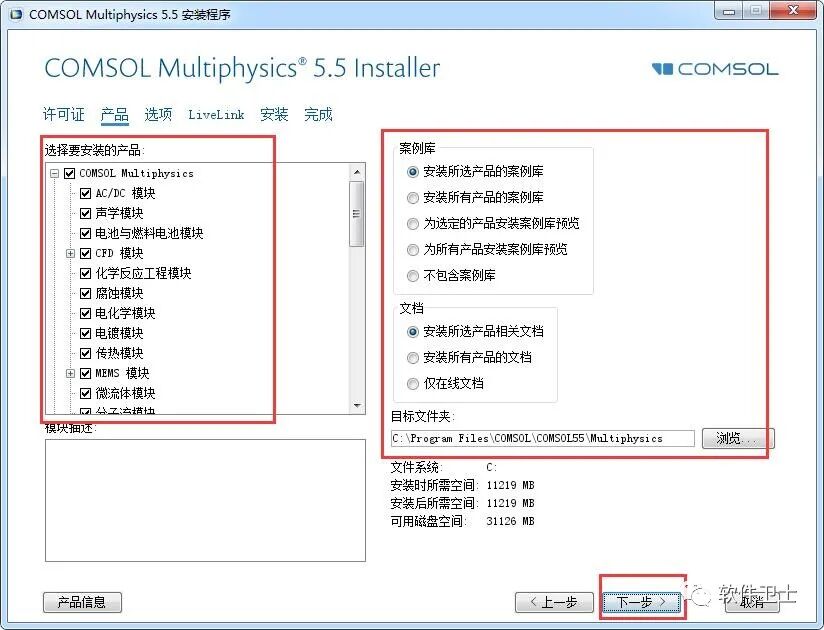This screenshot has width=824, height=630.
Task: Click the product list scrollbar thumb
Action: click(357, 214)
